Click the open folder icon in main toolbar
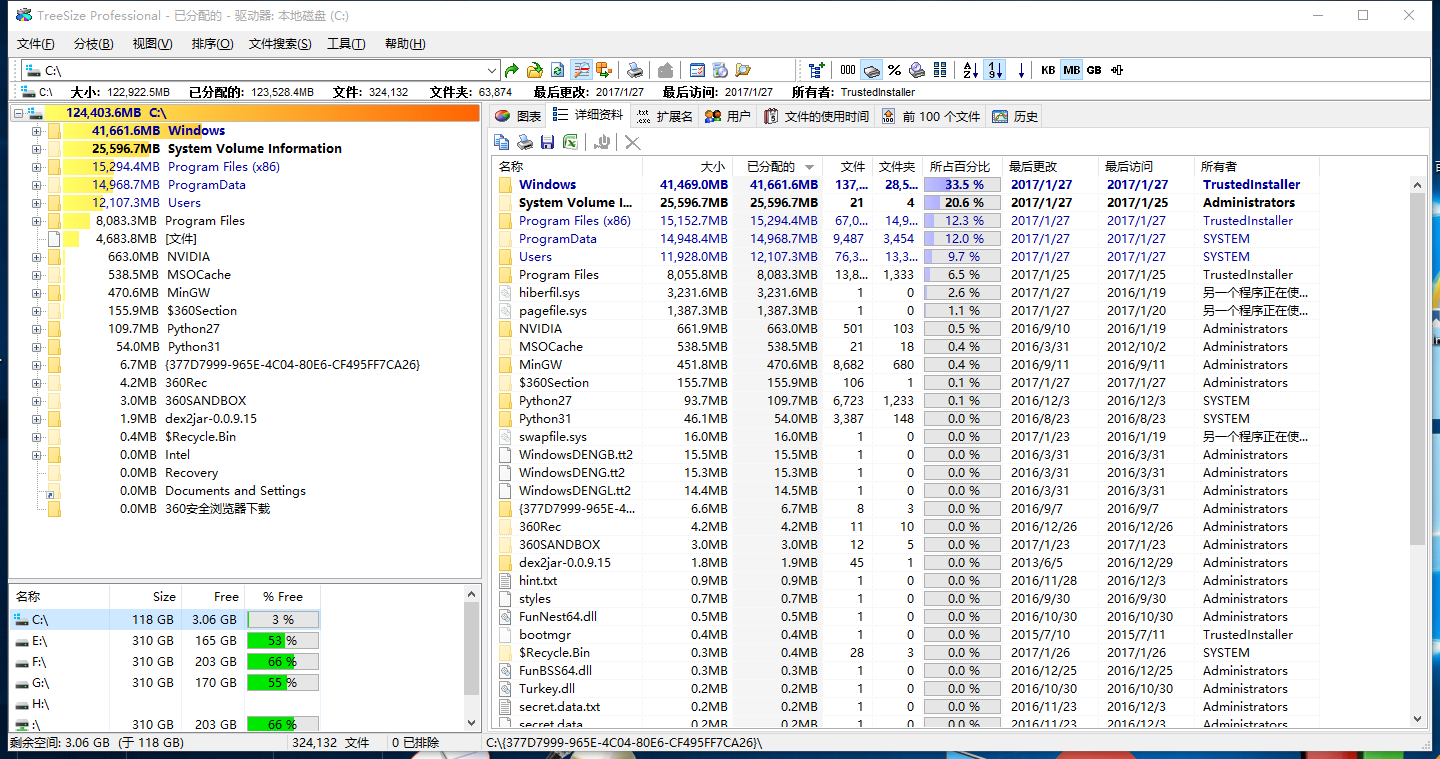The width and height of the screenshot is (1440, 759). (x=535, y=70)
